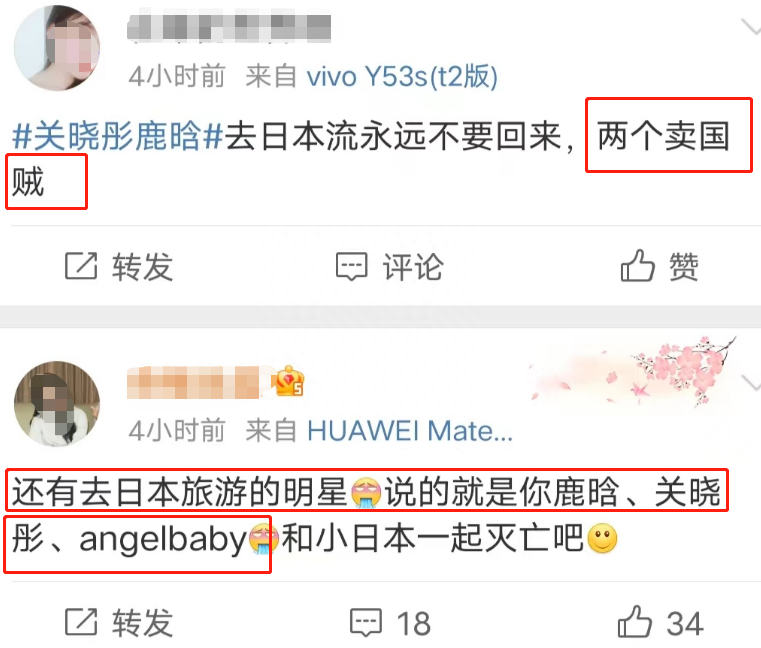Image resolution: width=761 pixels, height=648 pixels.
Task: Click the HUAWEI Mate... source link
Action: (410, 431)
